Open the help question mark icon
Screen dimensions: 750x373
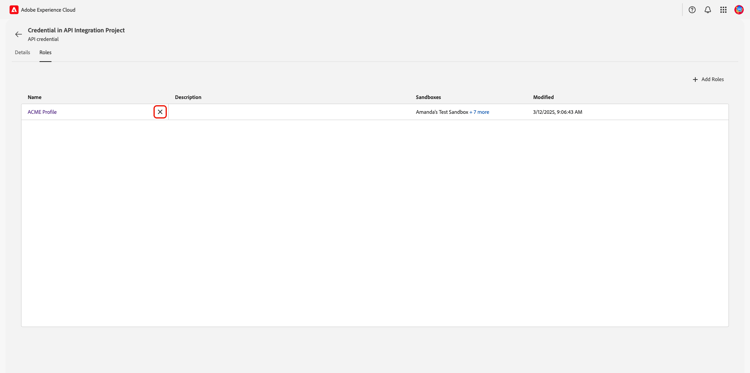pos(692,10)
